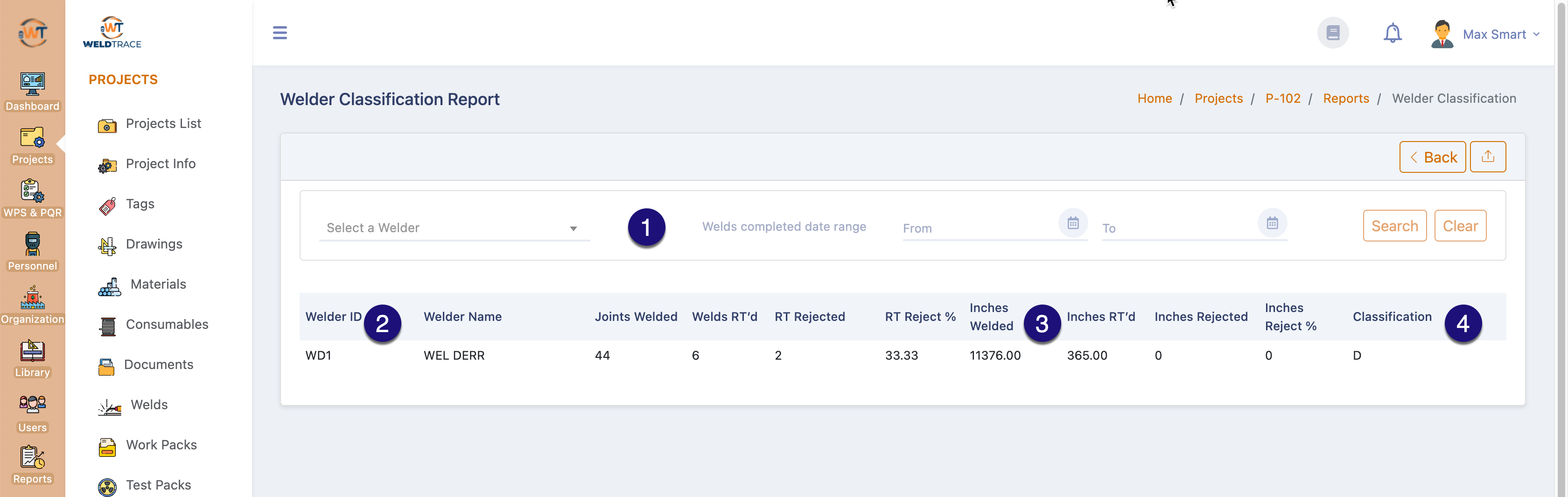Open the documentation book icon
This screenshot has width=1568, height=497.
pos(1332,32)
